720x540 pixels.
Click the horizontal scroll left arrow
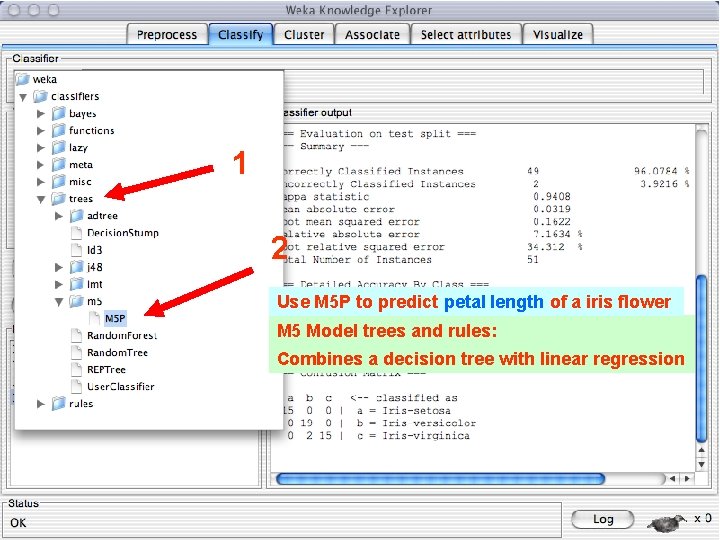672,478
